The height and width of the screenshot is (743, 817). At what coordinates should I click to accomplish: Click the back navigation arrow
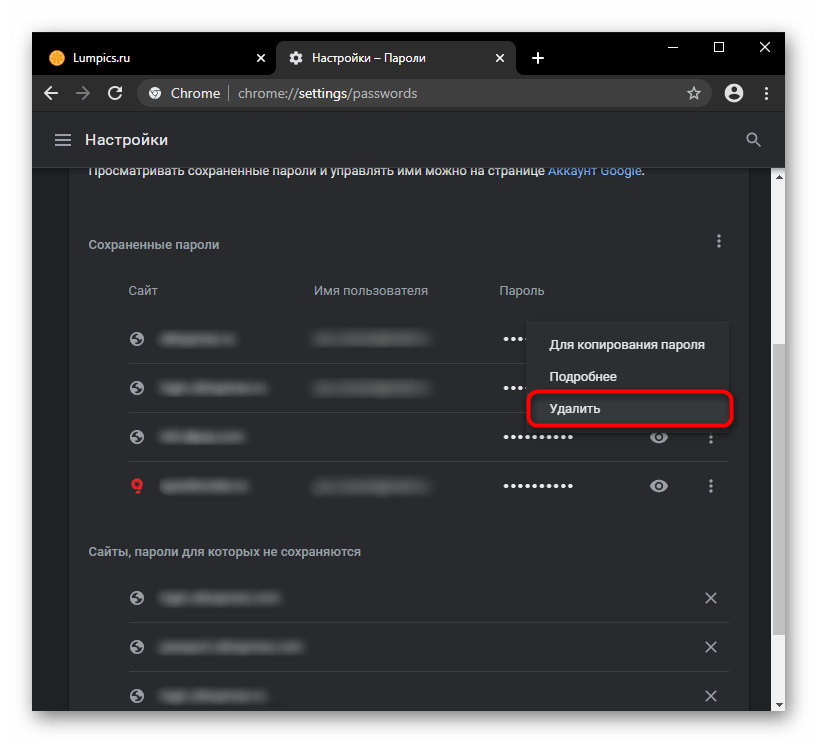[51, 93]
